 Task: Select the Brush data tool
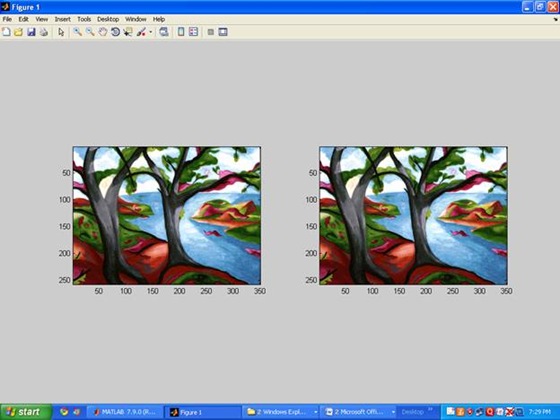click(141, 32)
